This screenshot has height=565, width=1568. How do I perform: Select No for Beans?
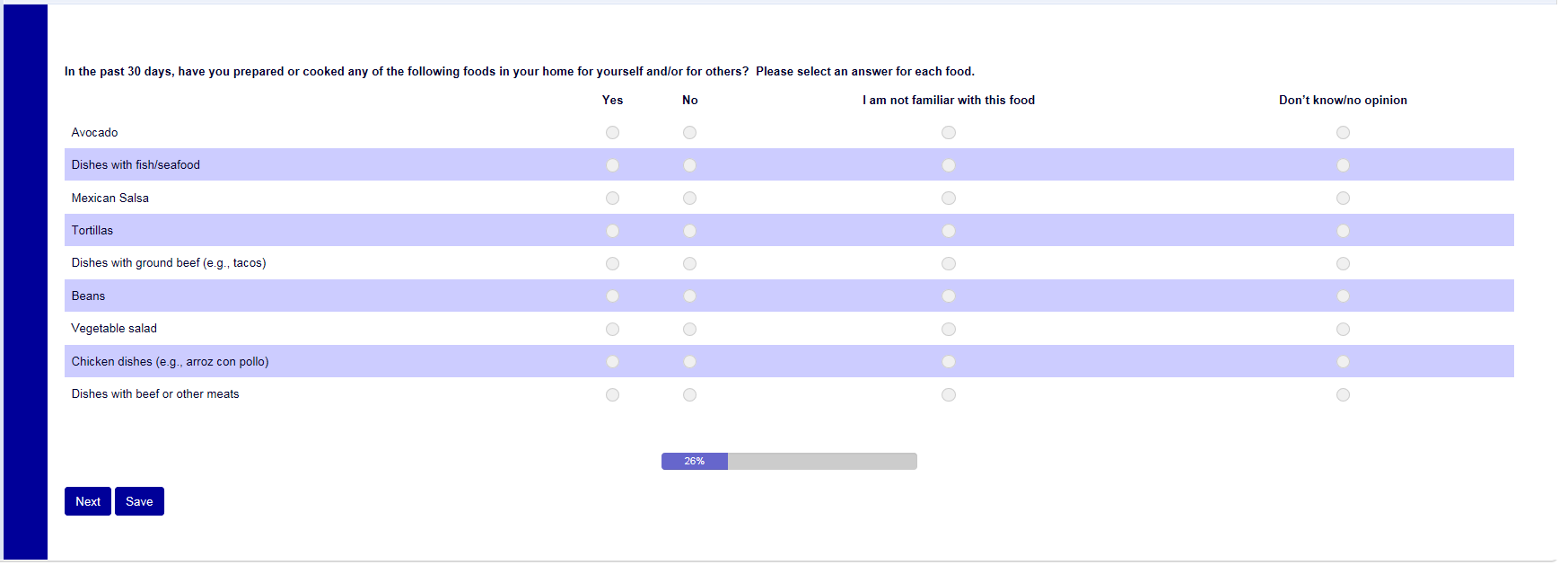[689, 296]
